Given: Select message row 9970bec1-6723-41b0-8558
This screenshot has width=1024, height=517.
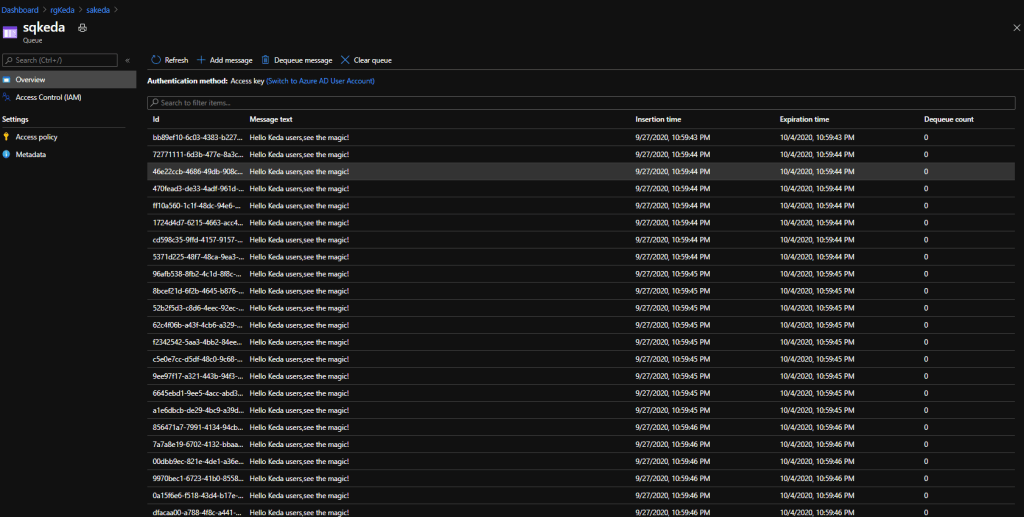Looking at the screenshot, I should tap(581, 478).
